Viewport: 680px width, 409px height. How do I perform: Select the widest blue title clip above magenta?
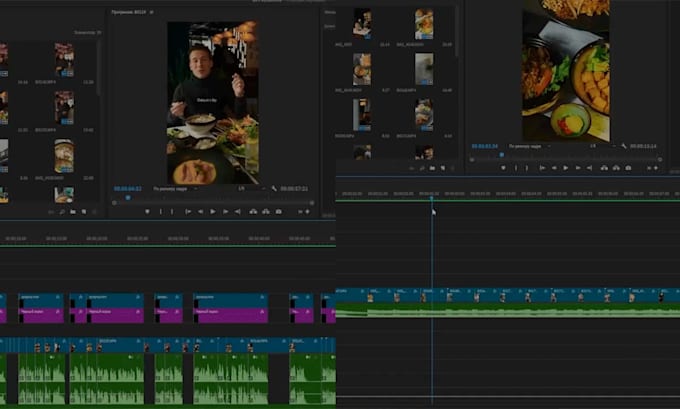point(231,301)
